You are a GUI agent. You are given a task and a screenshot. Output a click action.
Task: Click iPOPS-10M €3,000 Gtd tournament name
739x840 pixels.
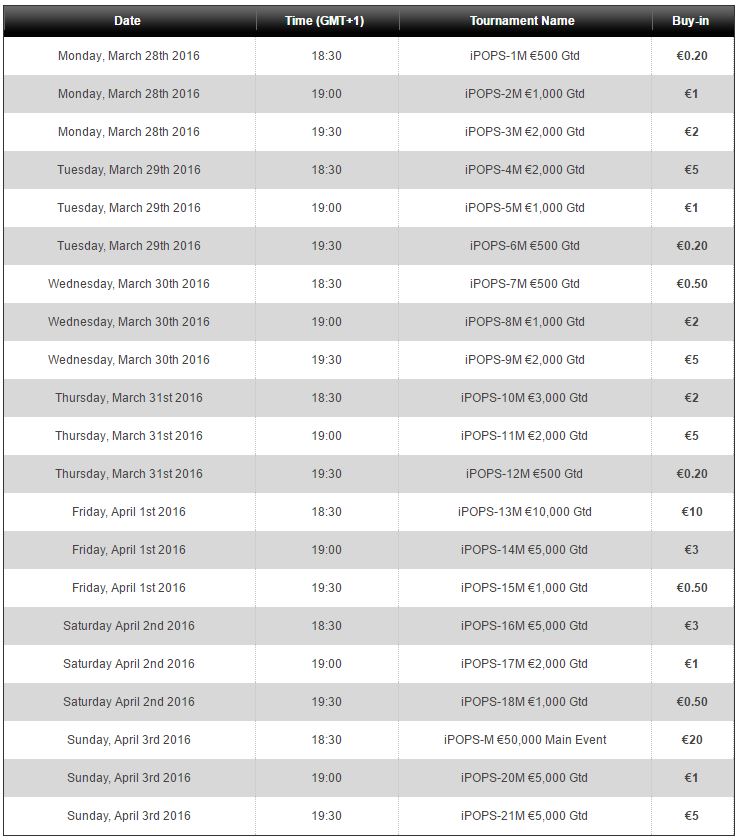click(525, 398)
